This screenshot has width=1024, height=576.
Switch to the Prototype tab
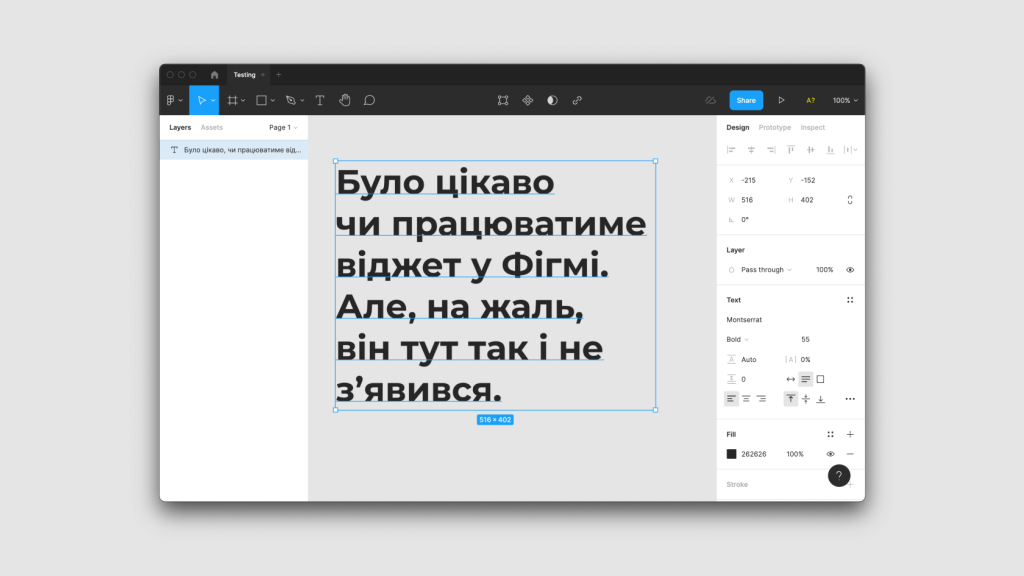click(774, 128)
